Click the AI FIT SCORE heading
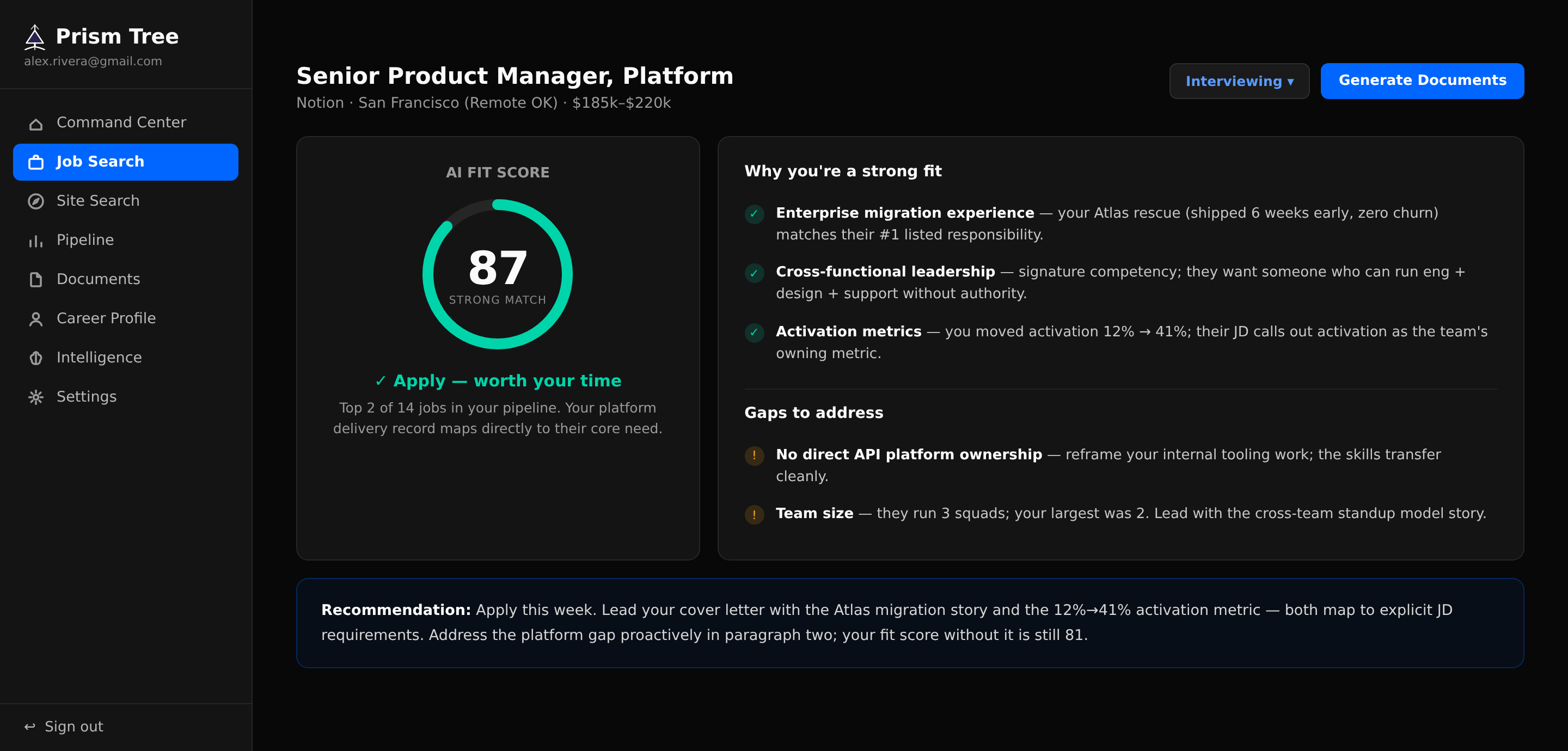Viewport: 1568px width, 751px height. 497,173
